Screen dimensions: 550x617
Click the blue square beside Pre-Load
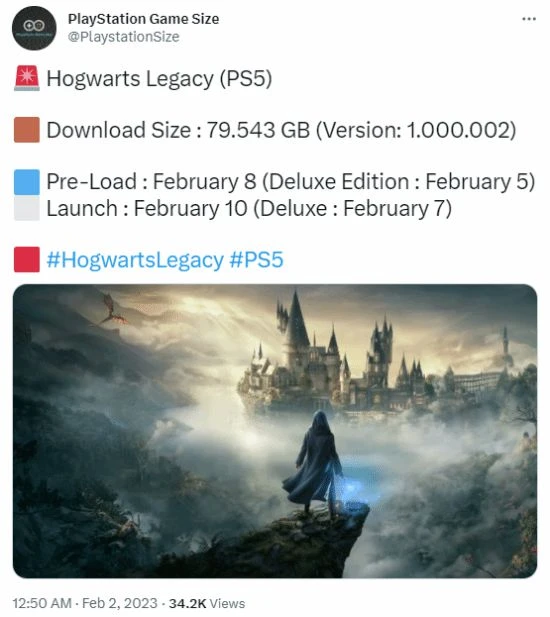[x=27, y=182]
